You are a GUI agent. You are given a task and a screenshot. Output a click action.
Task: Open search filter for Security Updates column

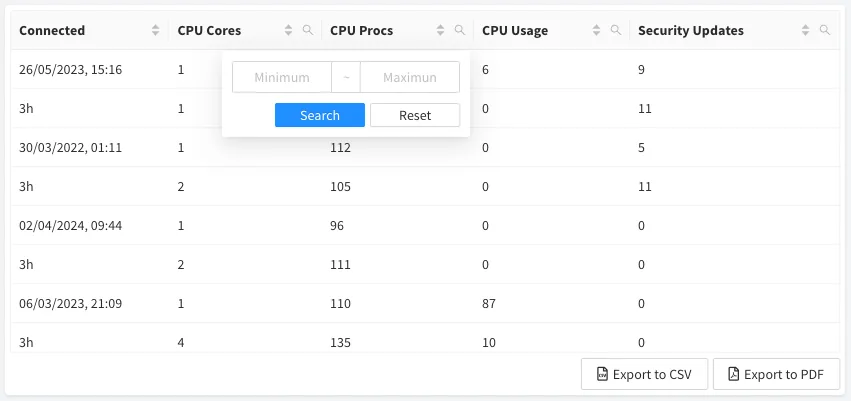[824, 30]
